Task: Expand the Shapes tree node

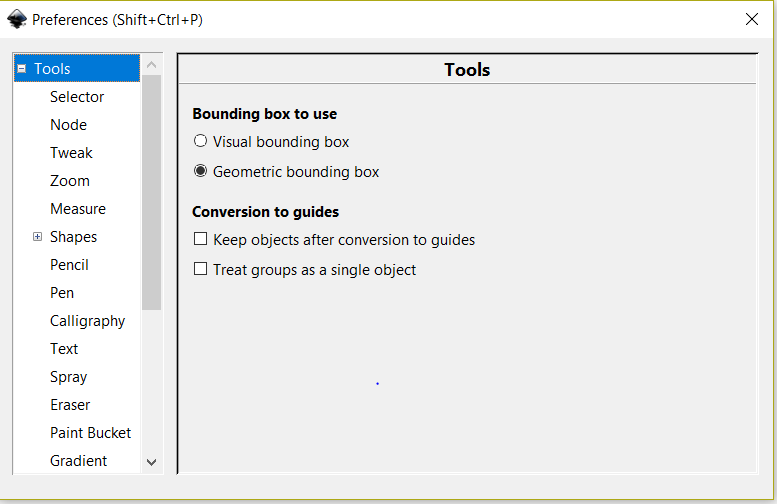Action: 38,237
